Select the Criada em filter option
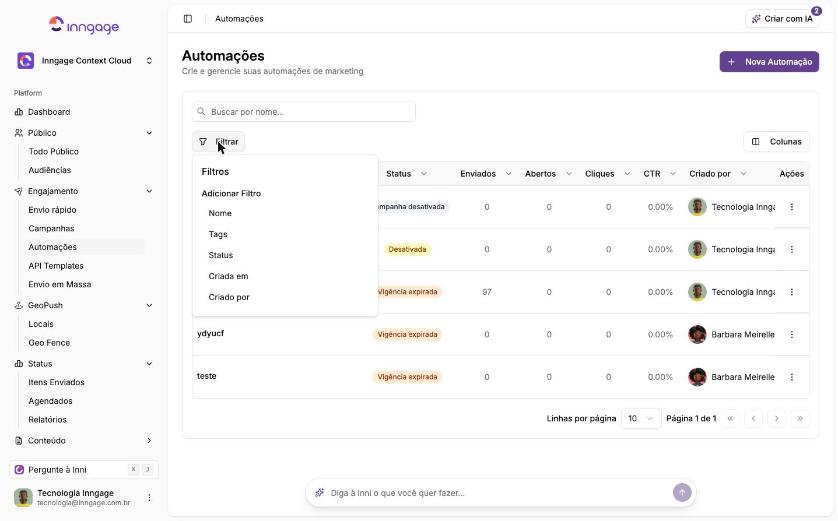The height and width of the screenshot is (521, 838). click(285, 276)
